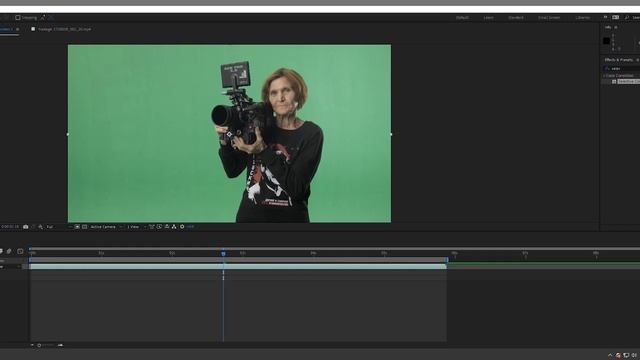Click the fast previews icon
Image resolution: width=640 pixels, height=360 pixels.
tap(159, 227)
